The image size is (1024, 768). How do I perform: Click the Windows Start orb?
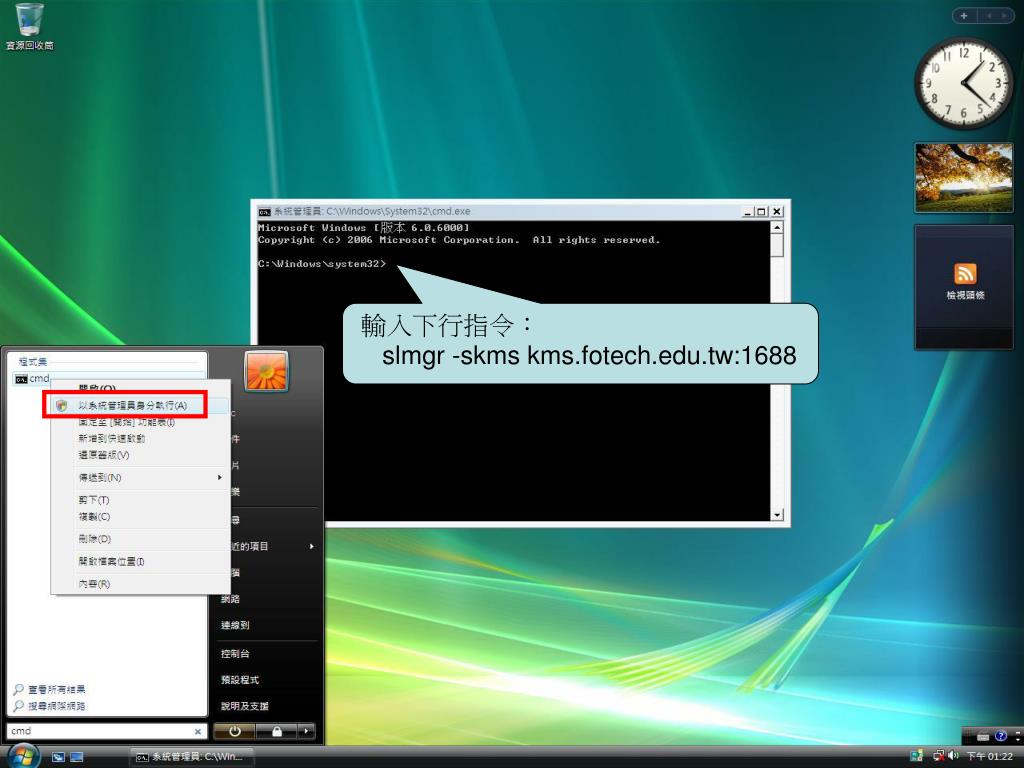(22, 756)
